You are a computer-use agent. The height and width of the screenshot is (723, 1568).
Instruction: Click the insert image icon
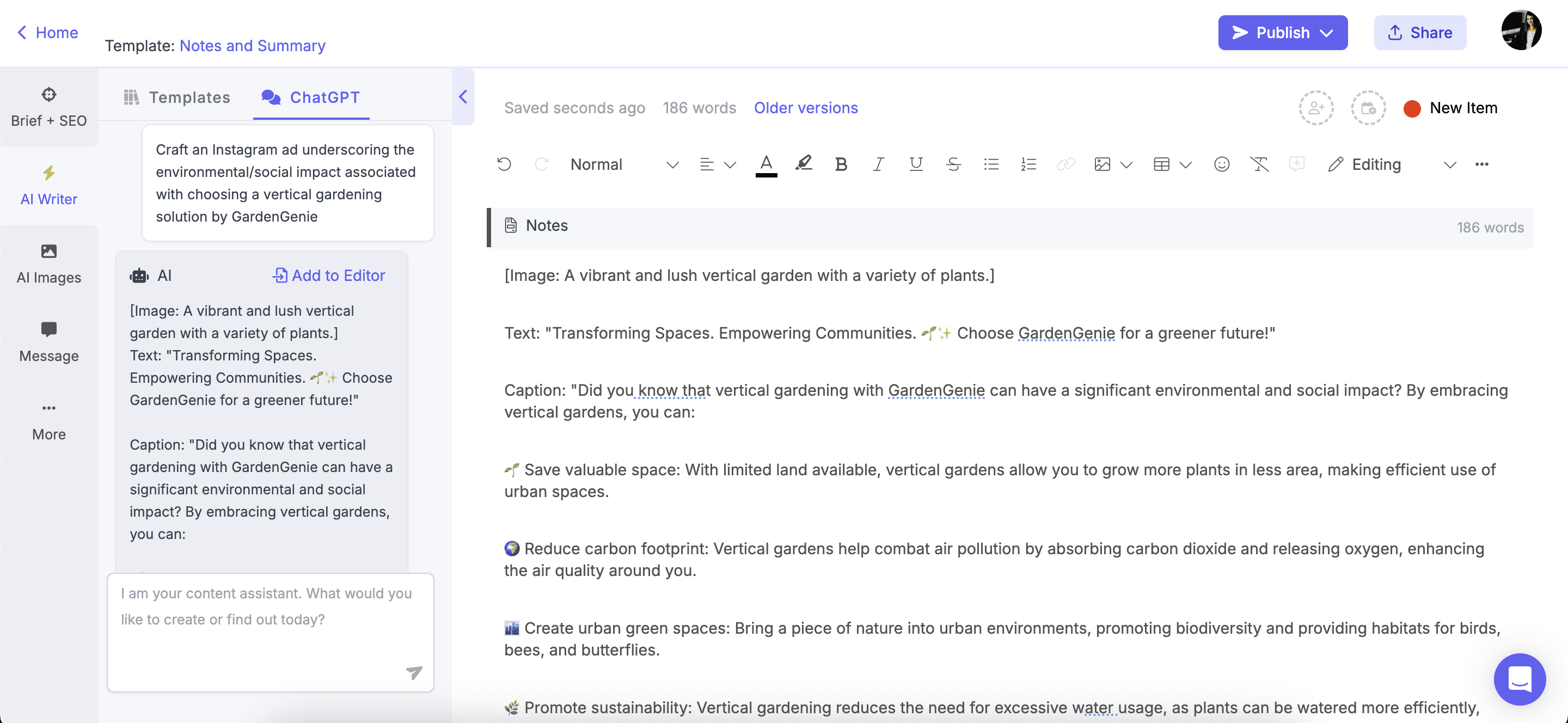[x=1102, y=163]
